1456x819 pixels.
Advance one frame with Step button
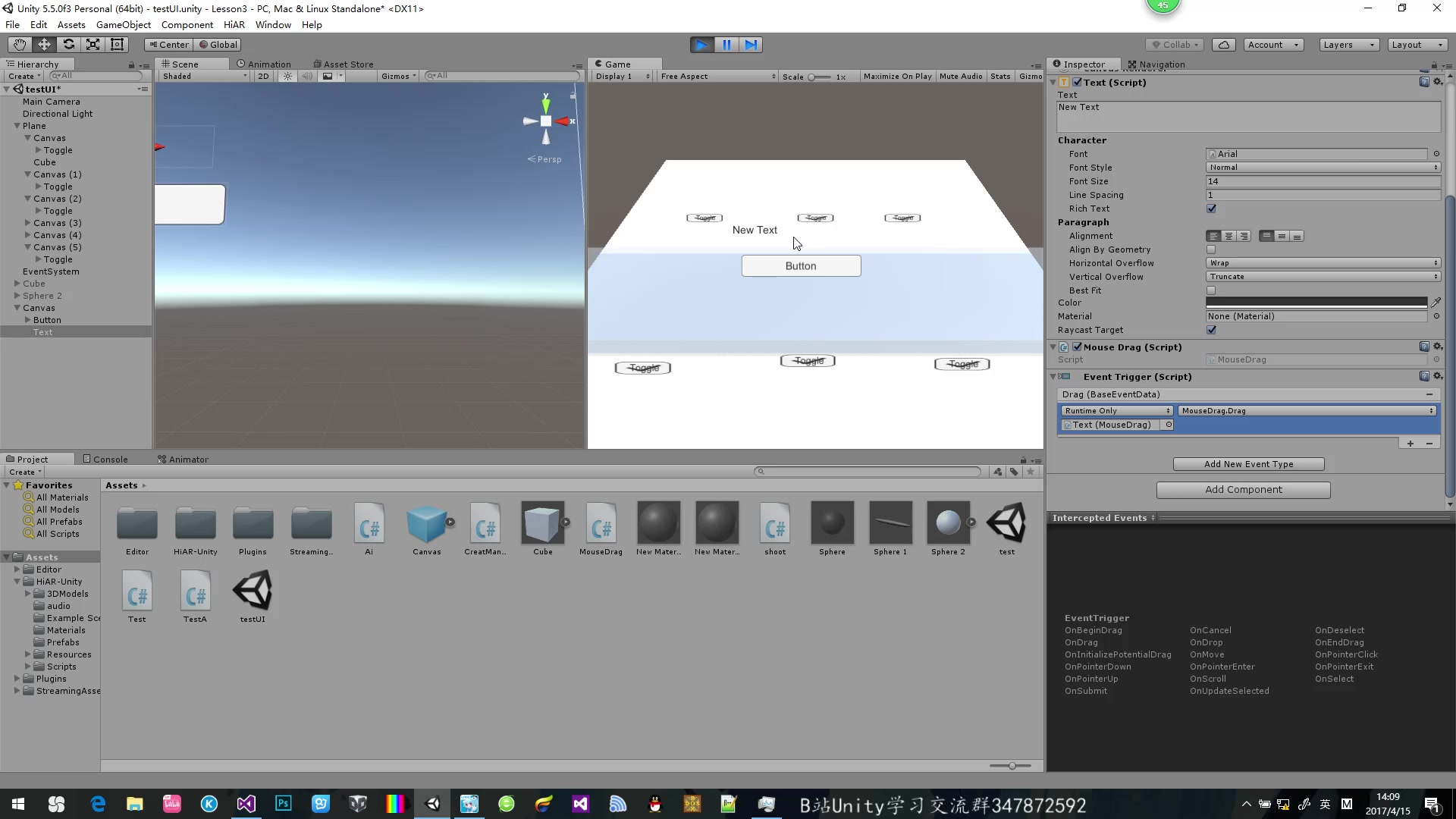click(x=751, y=45)
